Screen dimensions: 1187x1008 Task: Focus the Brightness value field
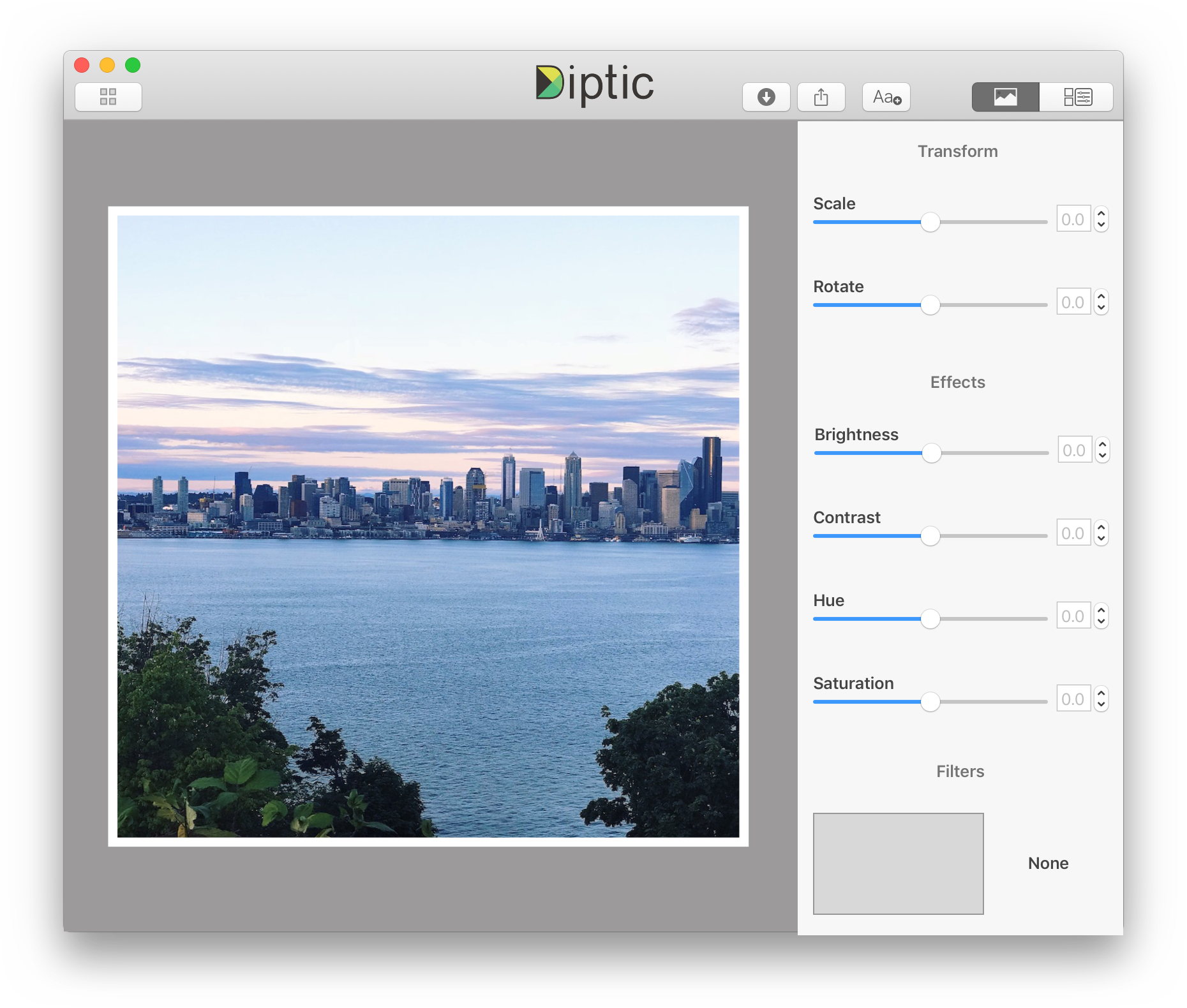[1075, 450]
